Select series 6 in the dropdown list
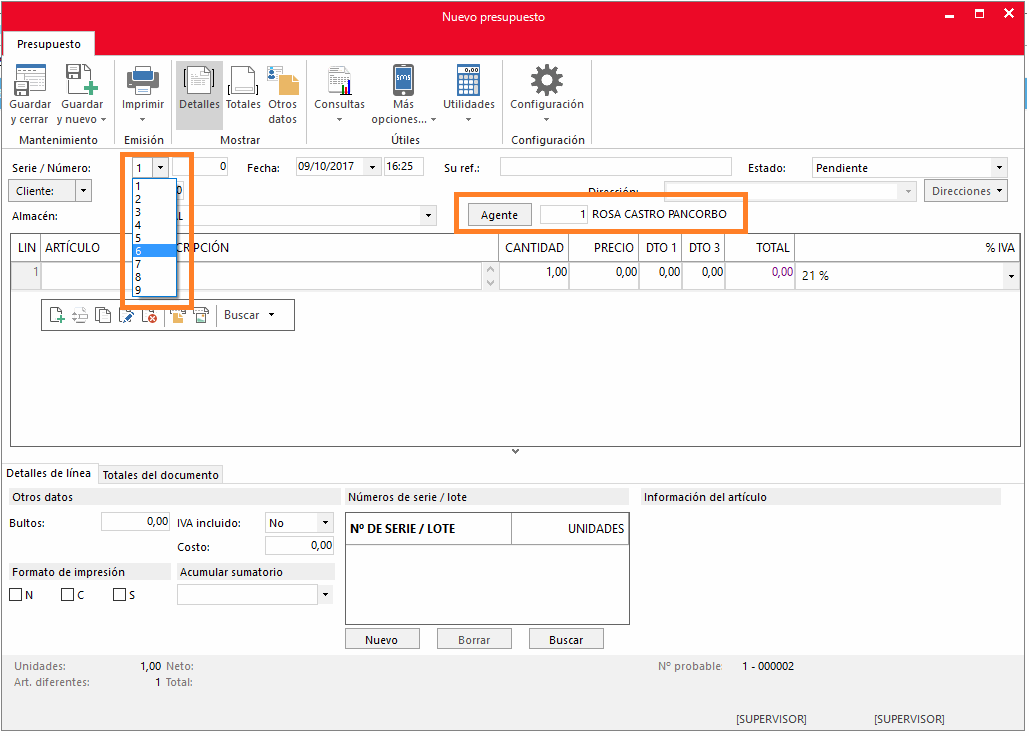This screenshot has width=1029, height=736. tap(154, 251)
